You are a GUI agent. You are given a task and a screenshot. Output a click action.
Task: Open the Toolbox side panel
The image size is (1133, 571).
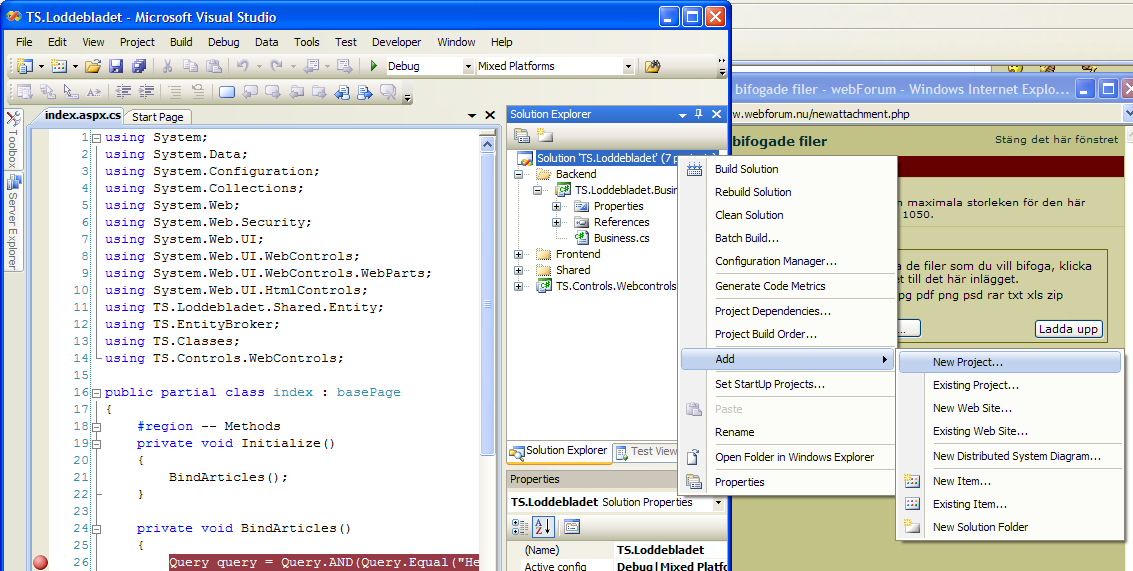[13, 139]
